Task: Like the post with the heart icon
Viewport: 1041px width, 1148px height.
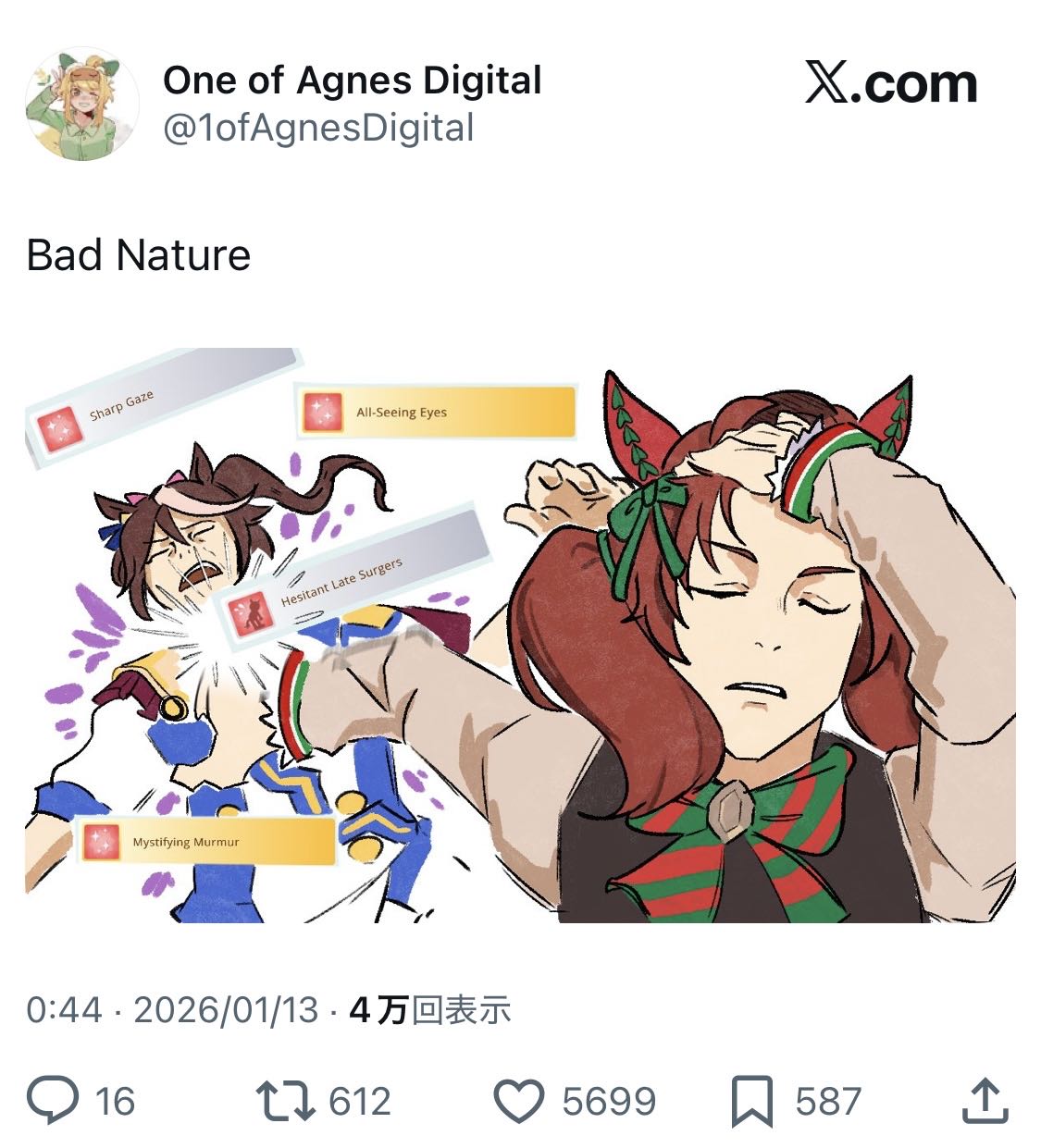Action: click(518, 1101)
